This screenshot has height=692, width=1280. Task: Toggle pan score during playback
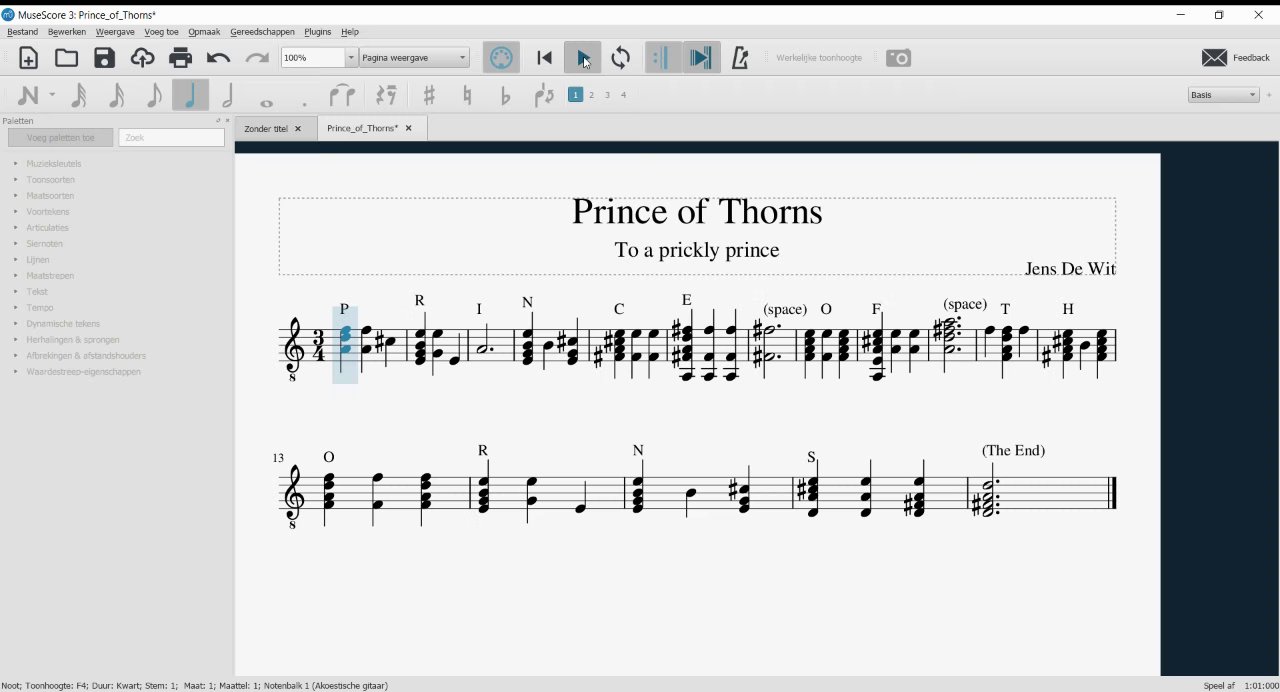pyautogui.click(x=701, y=58)
